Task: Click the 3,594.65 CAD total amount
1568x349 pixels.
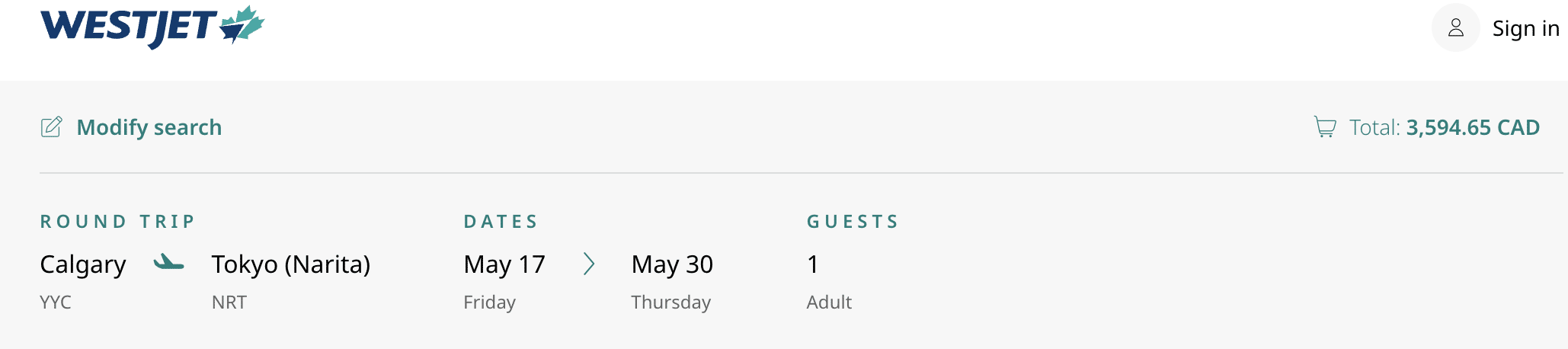Action: 1473,127
